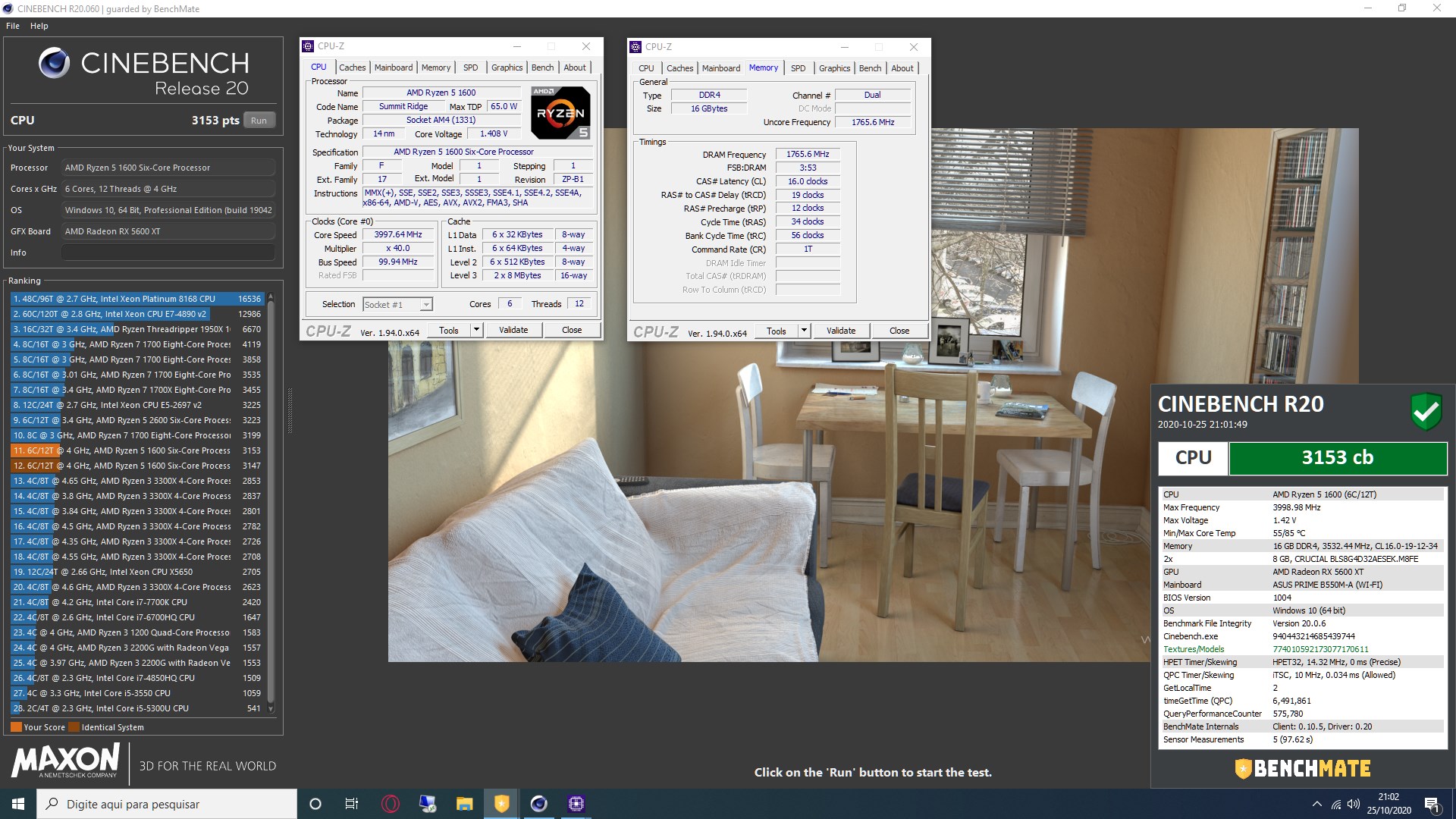Screen dimensions: 1456x819
Task: Open About tab in left CPU-Z window
Action: [575, 67]
